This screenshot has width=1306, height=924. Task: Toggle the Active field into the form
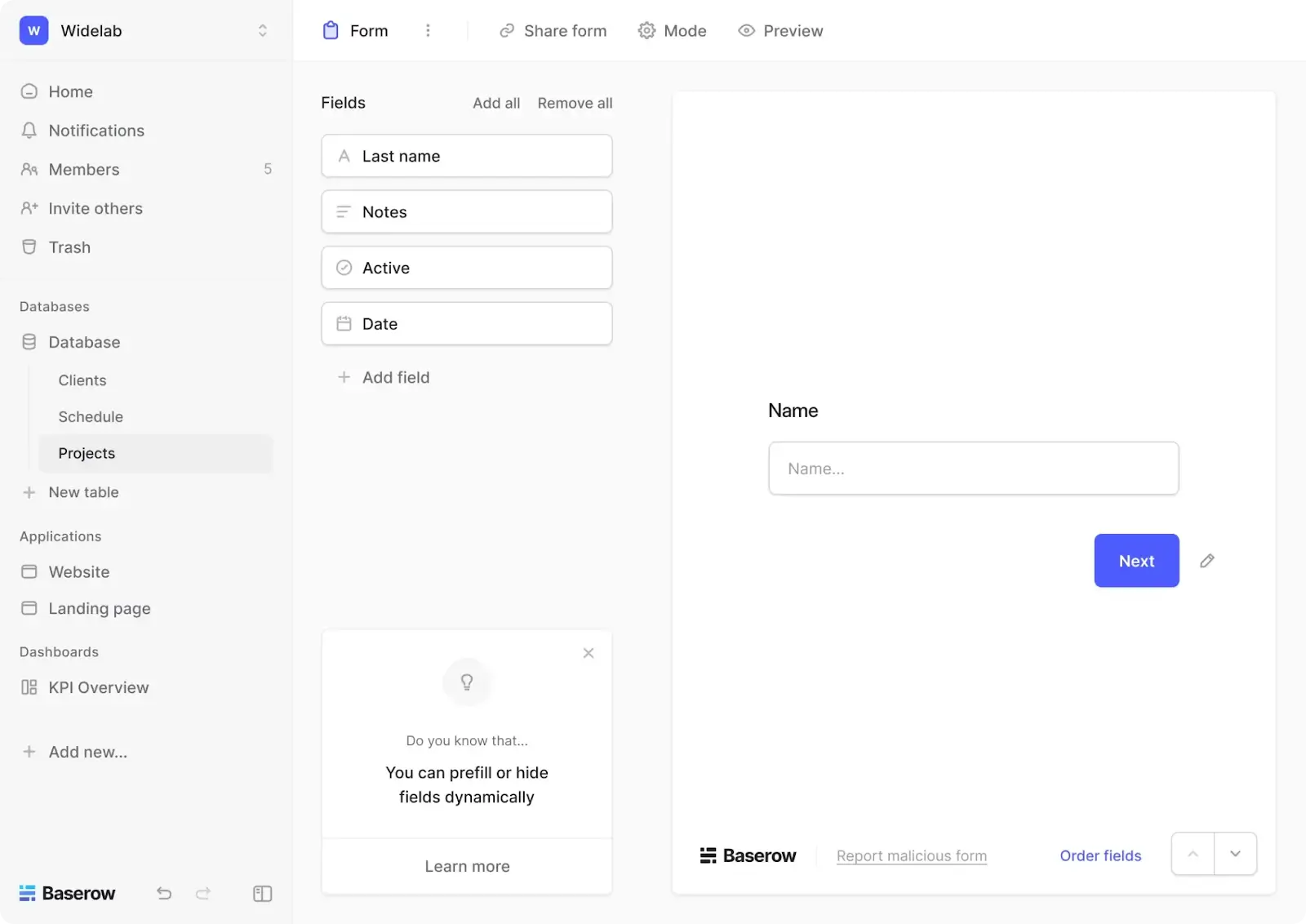(x=466, y=267)
